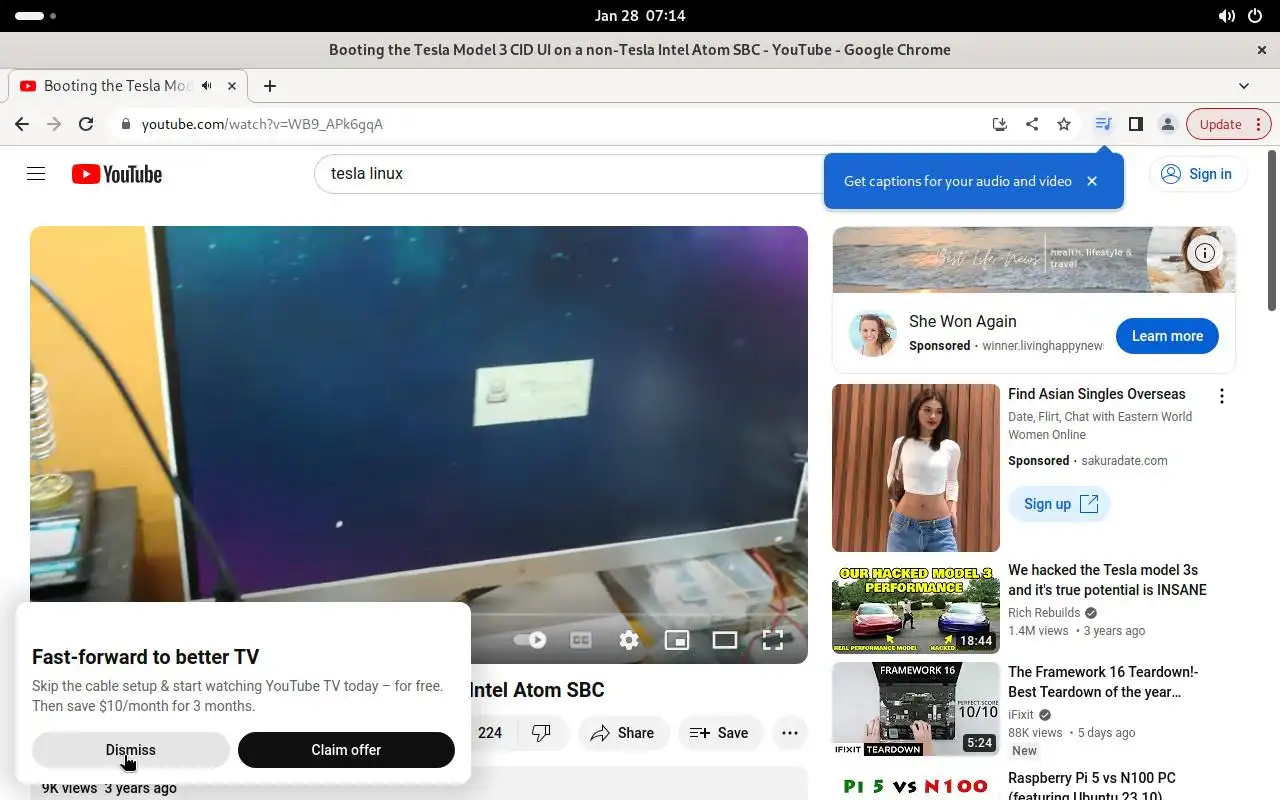Viewport: 1280px width, 800px height.
Task: Click Sign up on sakuradate ad
Action: (x=1060, y=504)
